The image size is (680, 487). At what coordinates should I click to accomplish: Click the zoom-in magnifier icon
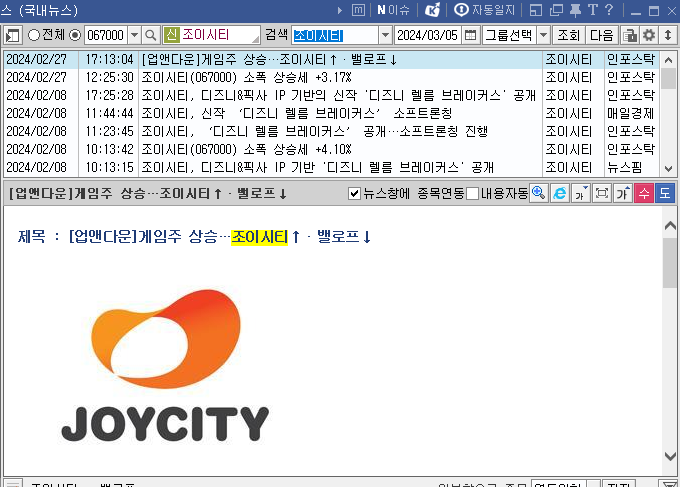point(538,193)
